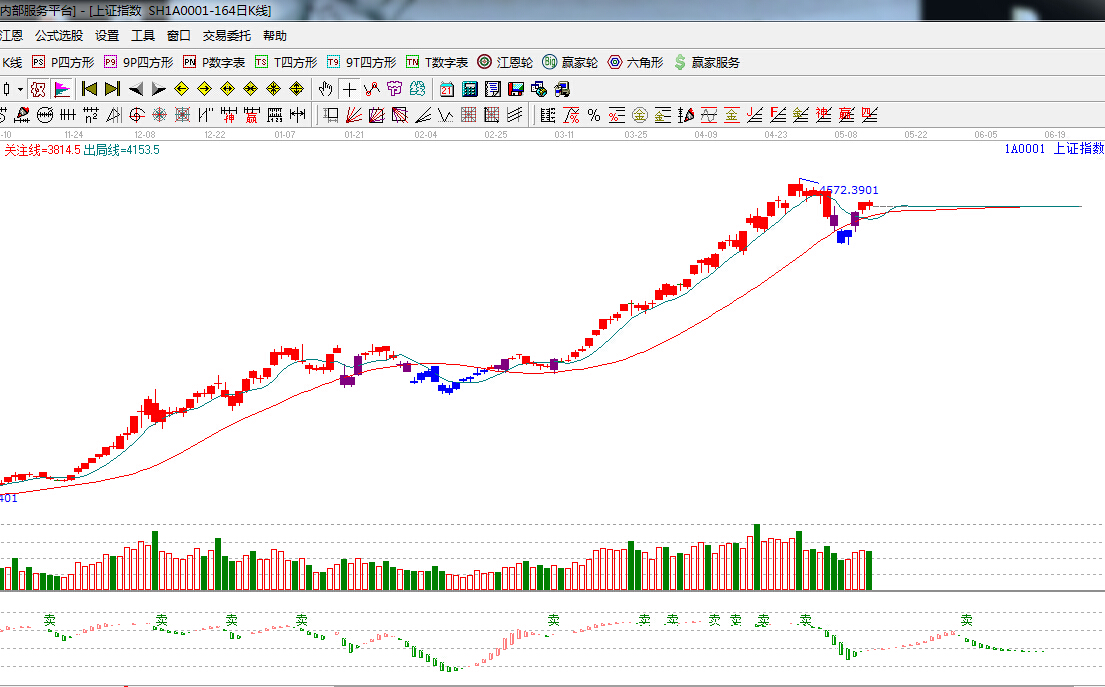This screenshot has height=687, width=1105.
Task: Click the 赢家服务 button
Action: [708, 62]
